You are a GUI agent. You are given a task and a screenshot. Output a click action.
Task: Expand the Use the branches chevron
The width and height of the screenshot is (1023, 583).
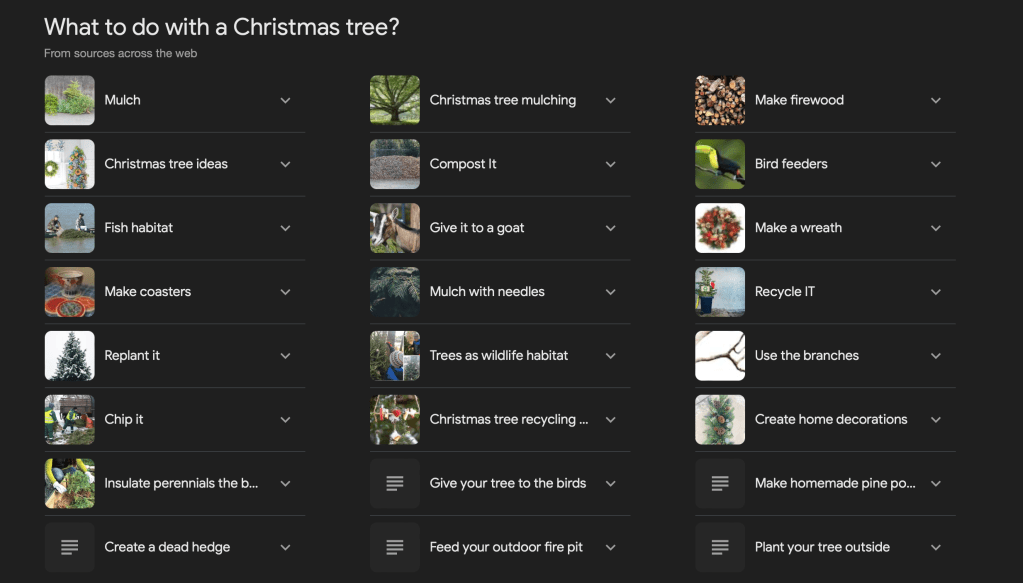[x=935, y=356]
